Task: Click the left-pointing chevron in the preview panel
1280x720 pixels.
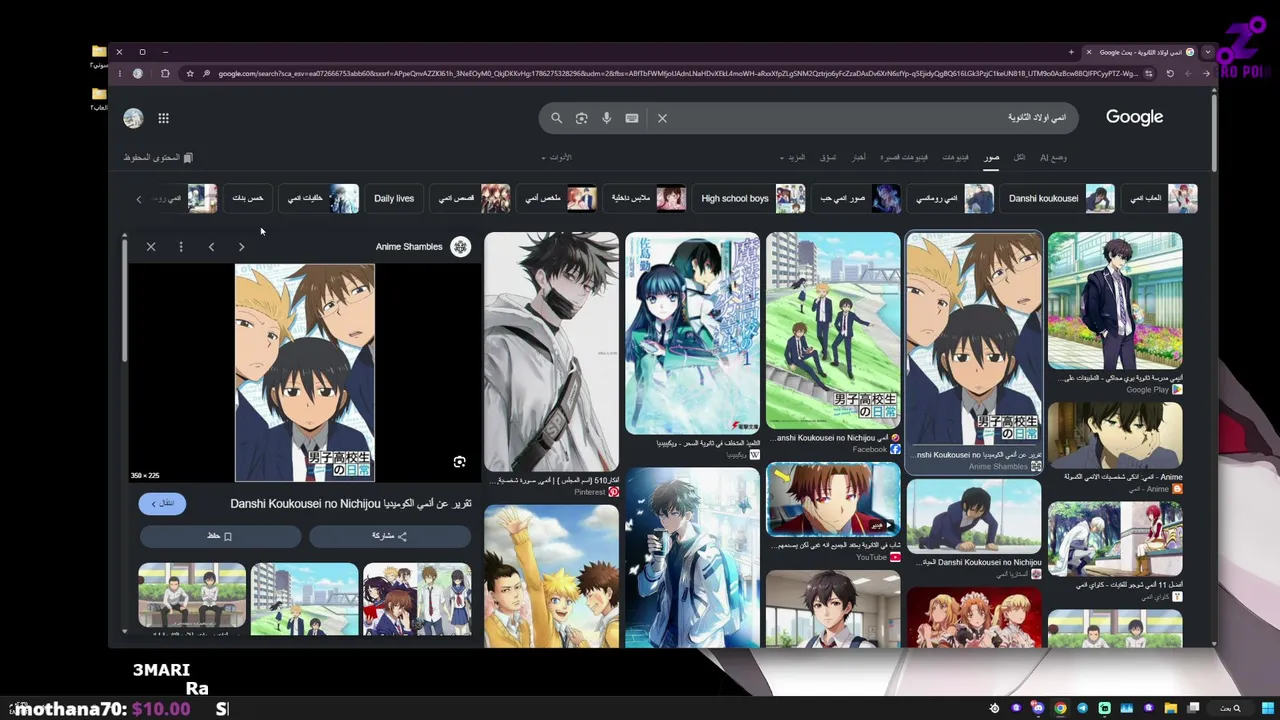Action: point(211,247)
